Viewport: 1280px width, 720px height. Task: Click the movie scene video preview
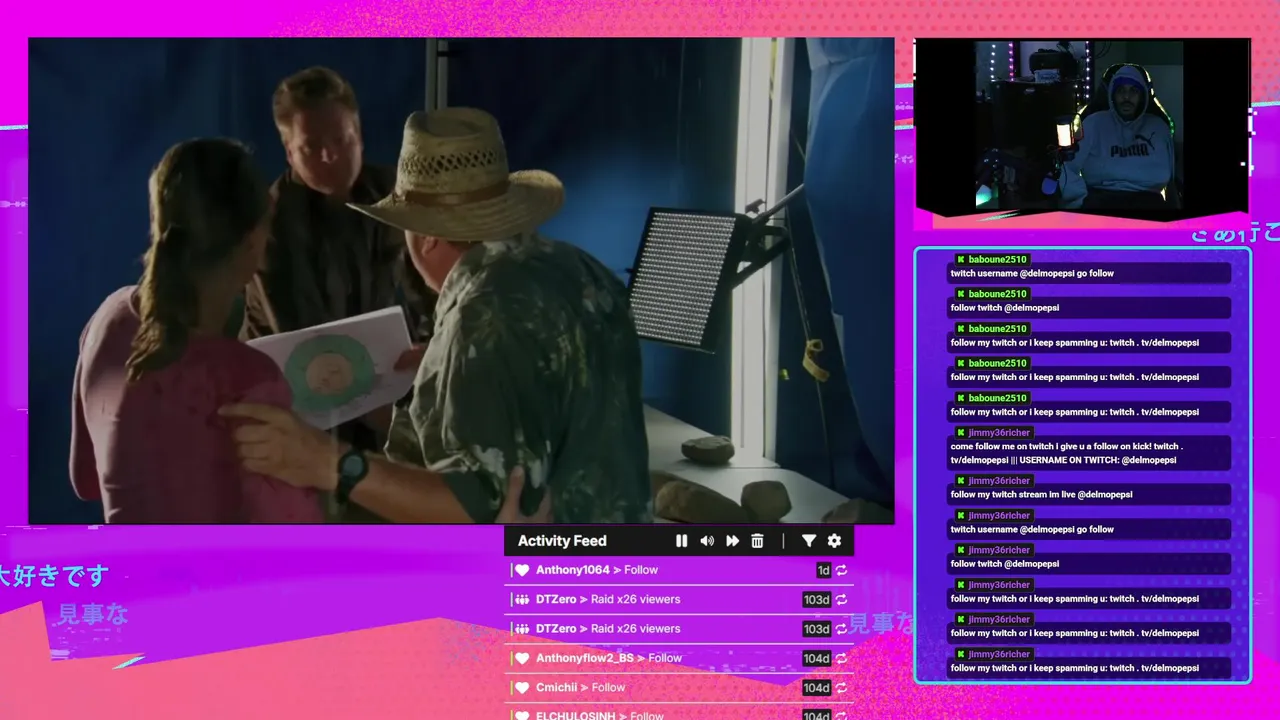pyautogui.click(x=461, y=281)
